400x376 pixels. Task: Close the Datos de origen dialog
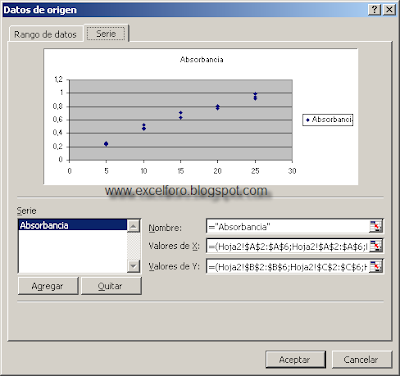point(389,10)
